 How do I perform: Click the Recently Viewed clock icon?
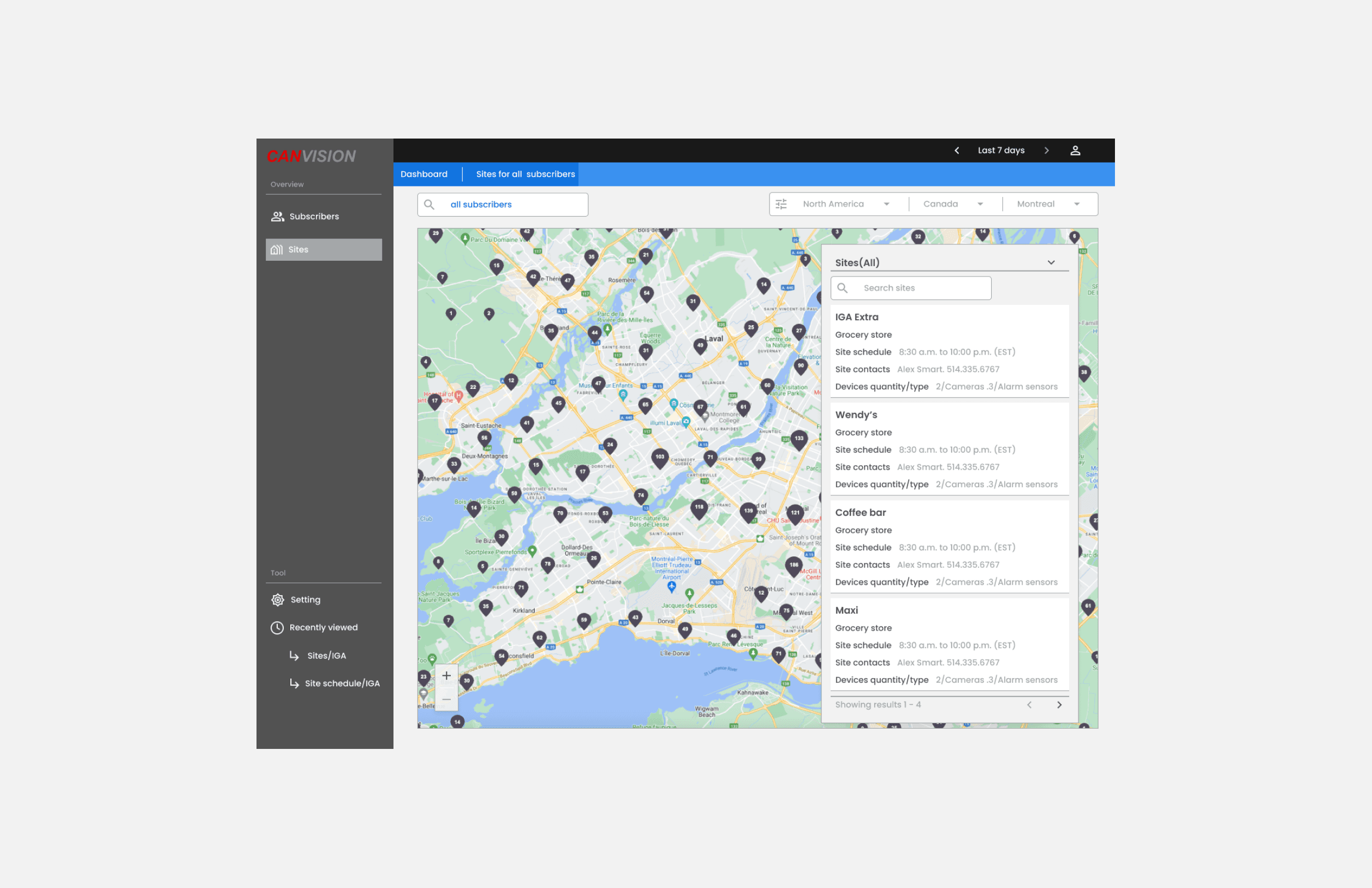(x=277, y=627)
